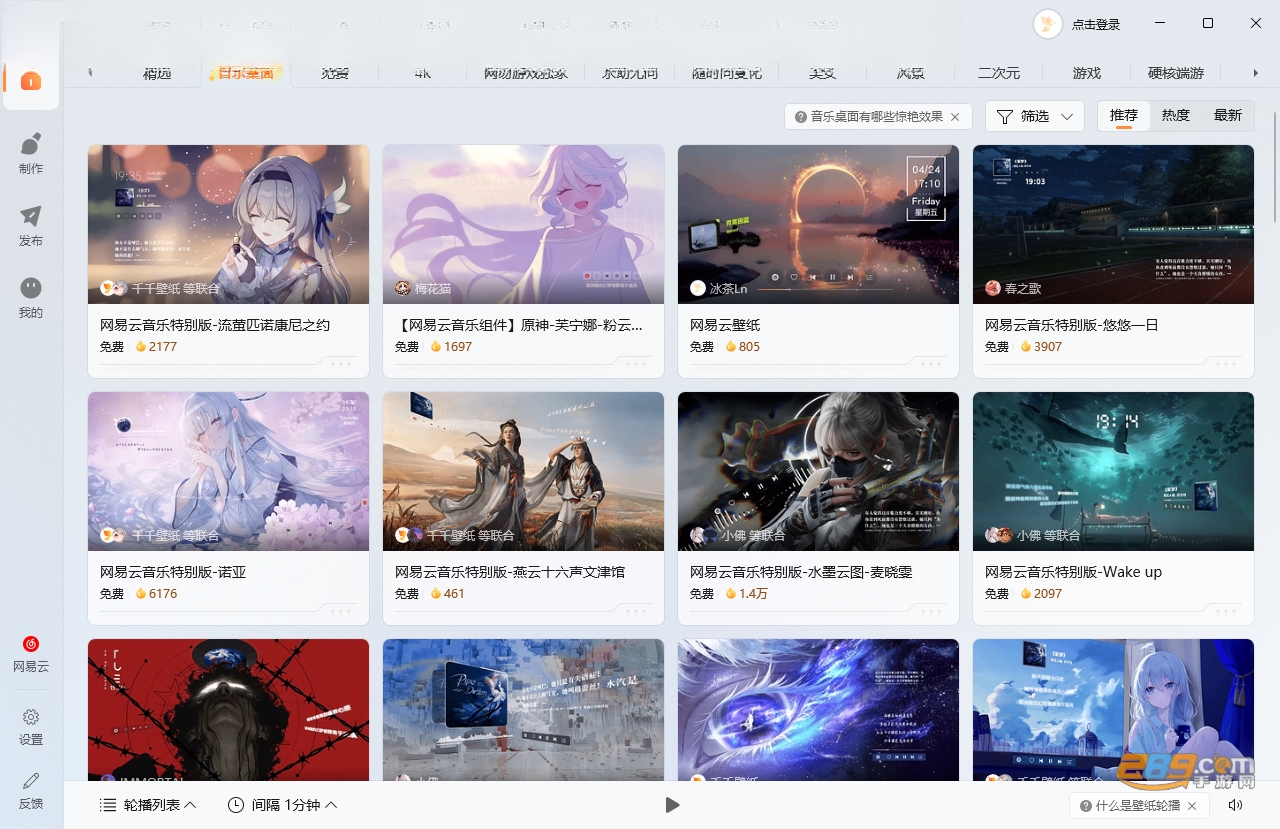Click the 梅花猫 author name
Image resolution: width=1280 pixels, height=829 pixels.
tap(433, 288)
